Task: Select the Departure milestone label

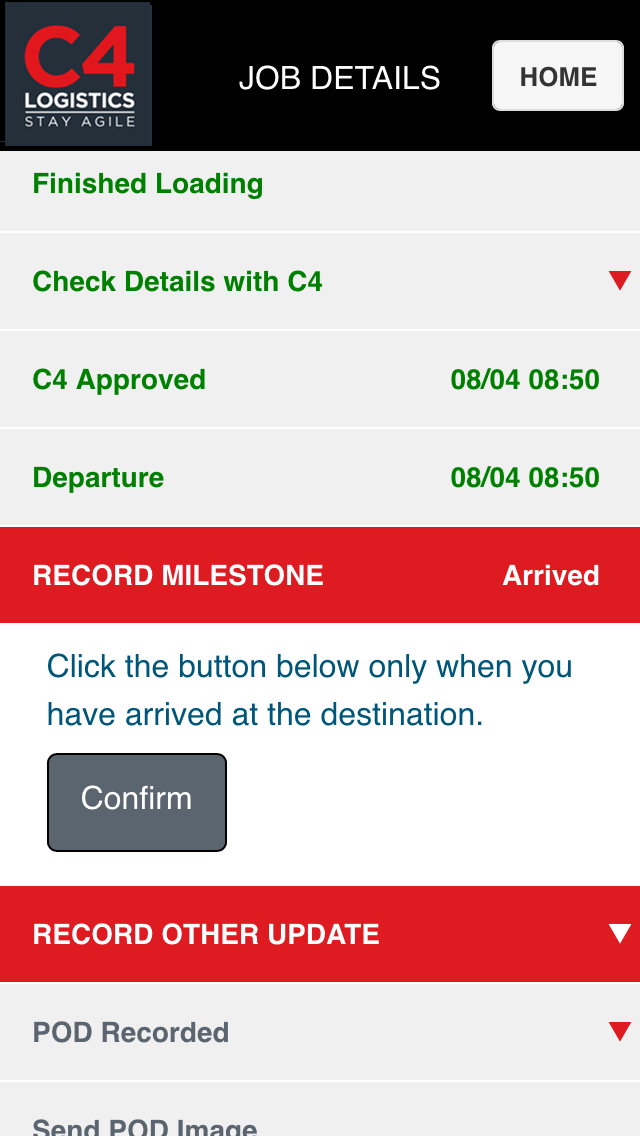Action: 98,478
